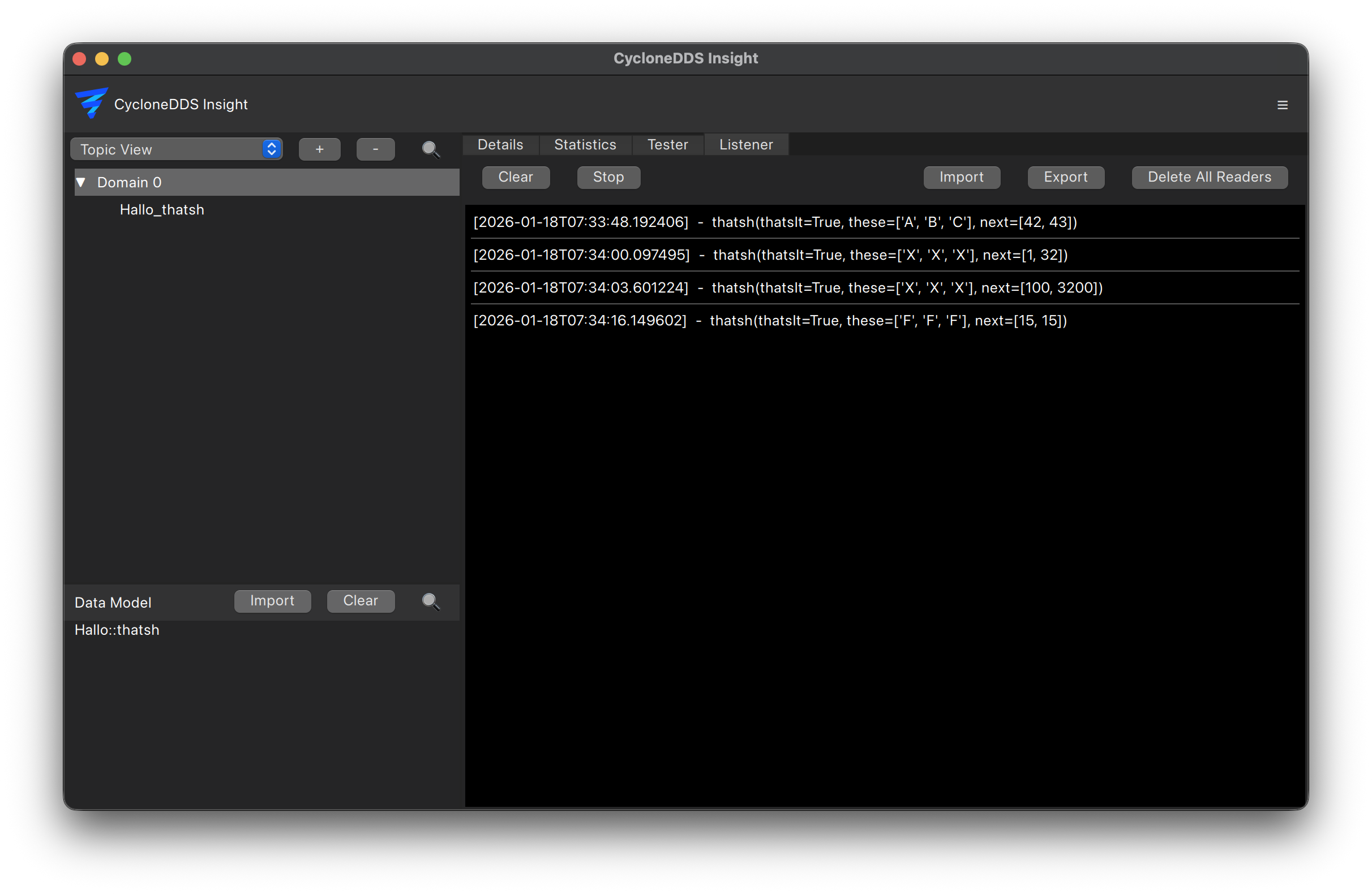The height and width of the screenshot is (894, 1372).
Task: Click the CycloneDDS Insight logo icon
Action: pyautogui.click(x=91, y=103)
